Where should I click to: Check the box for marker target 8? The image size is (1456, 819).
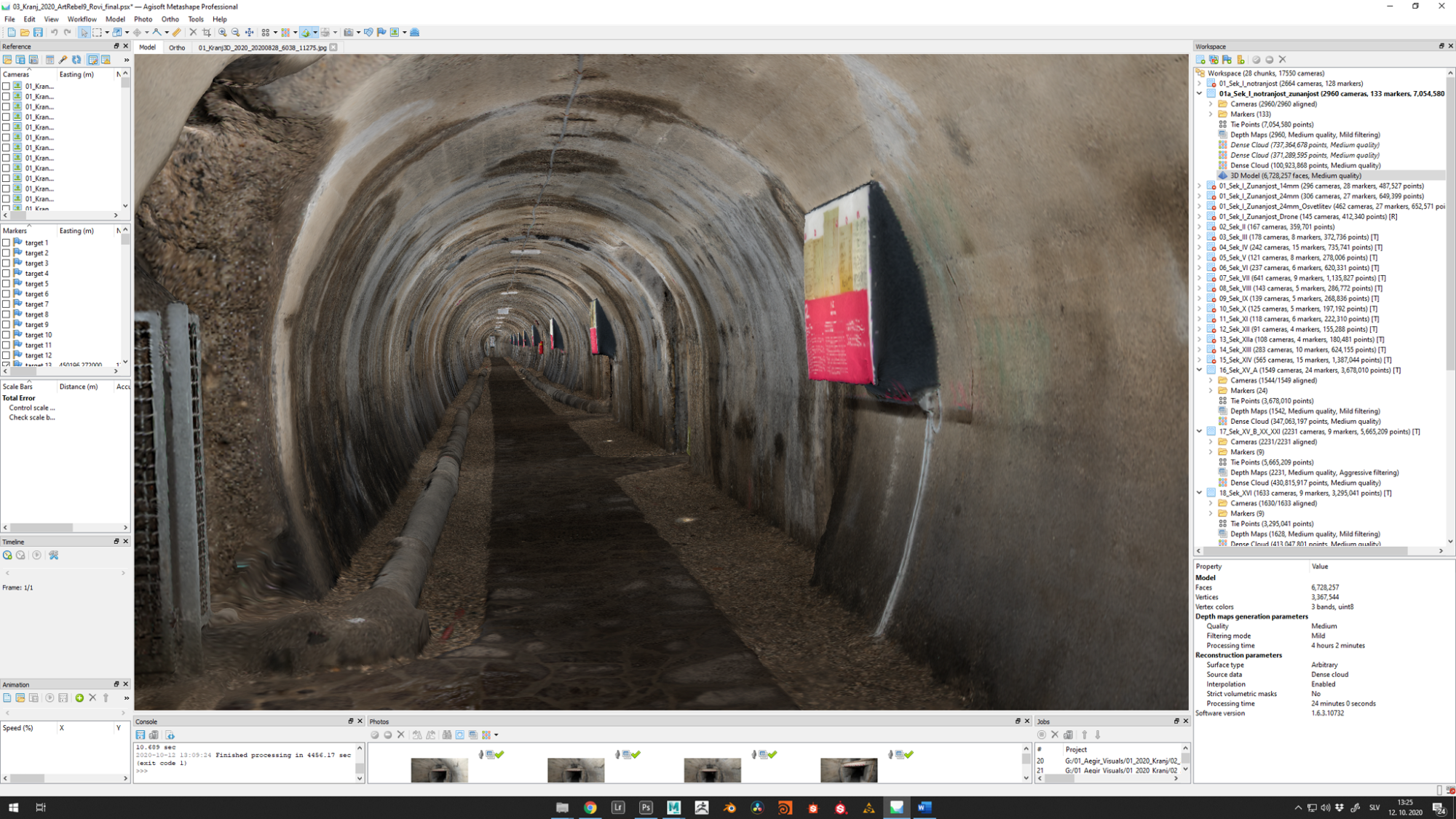click(7, 314)
